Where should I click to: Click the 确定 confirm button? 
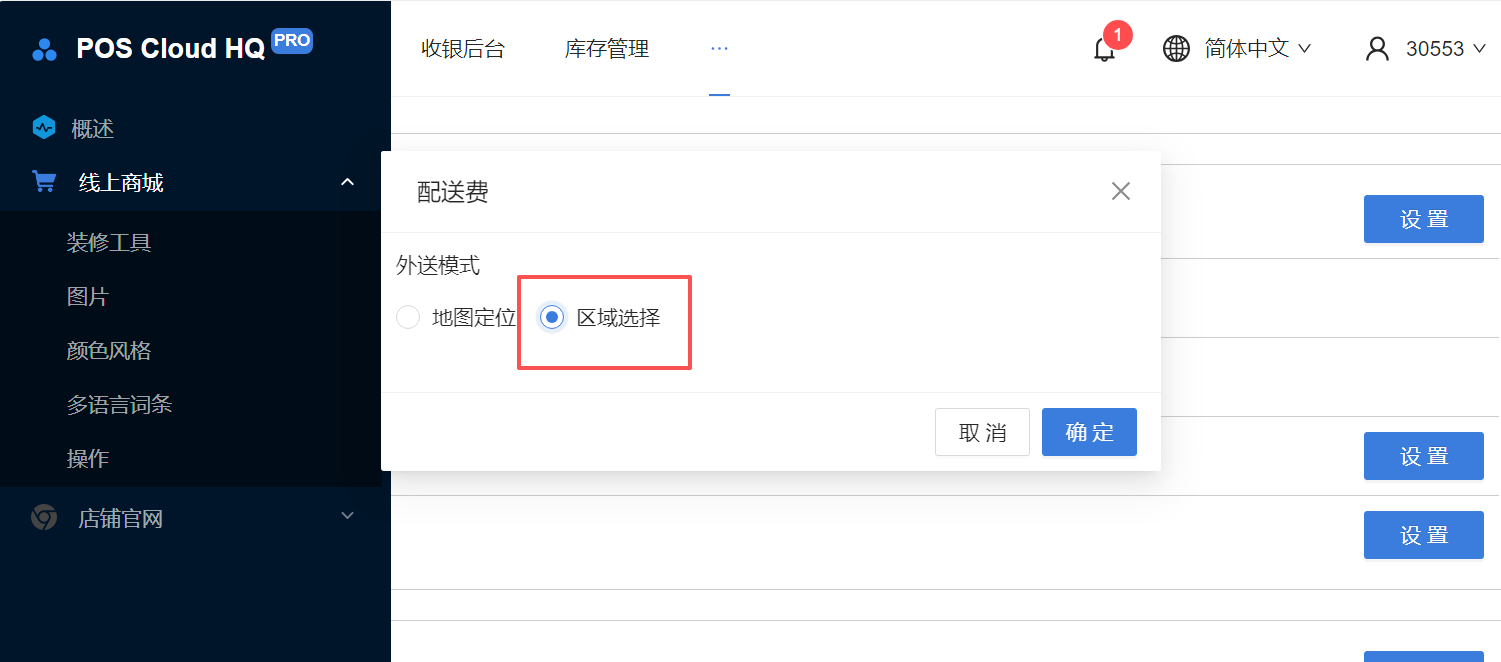[x=1089, y=432]
